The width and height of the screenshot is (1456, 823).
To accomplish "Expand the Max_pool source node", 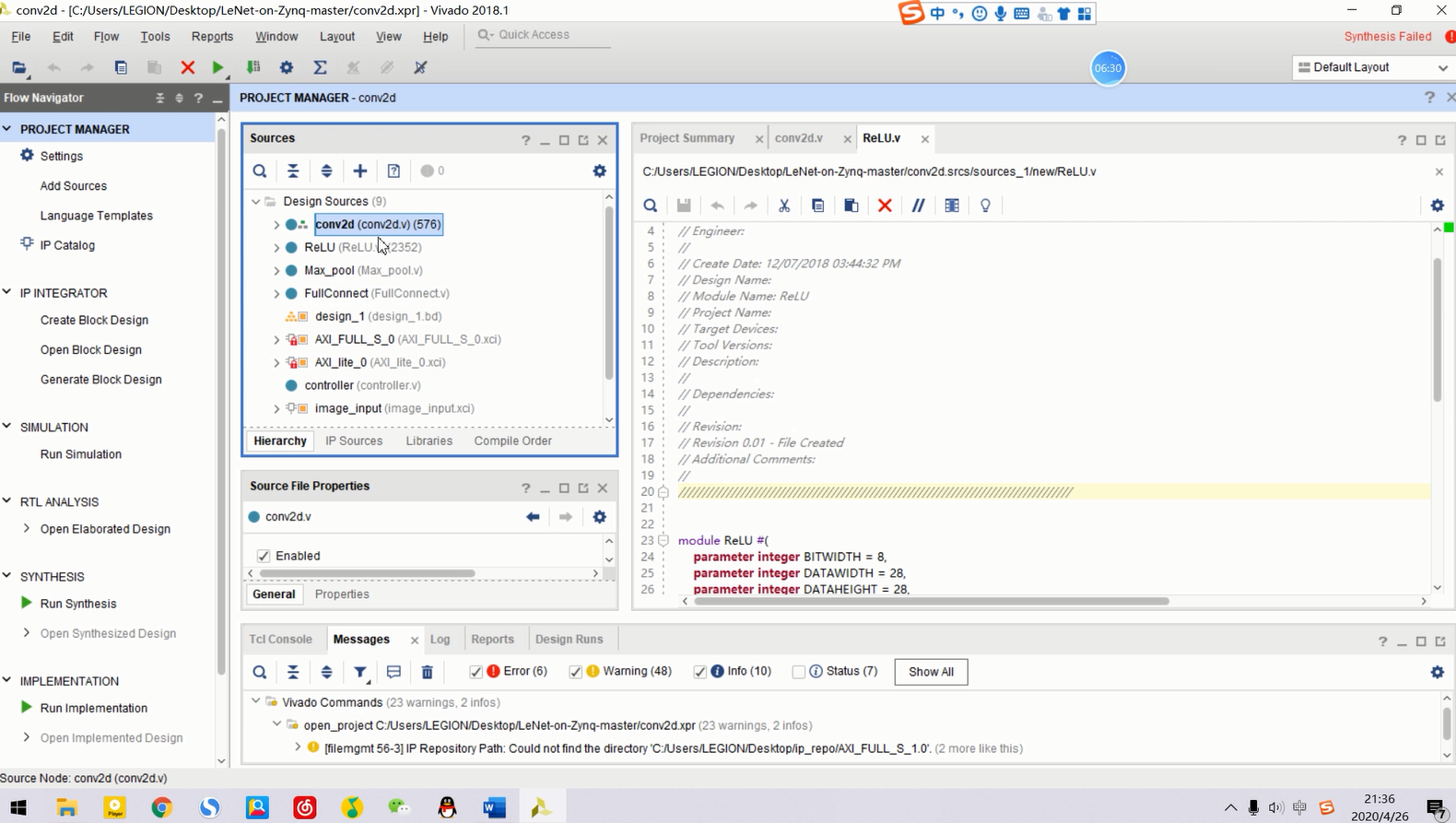I will coord(276,271).
